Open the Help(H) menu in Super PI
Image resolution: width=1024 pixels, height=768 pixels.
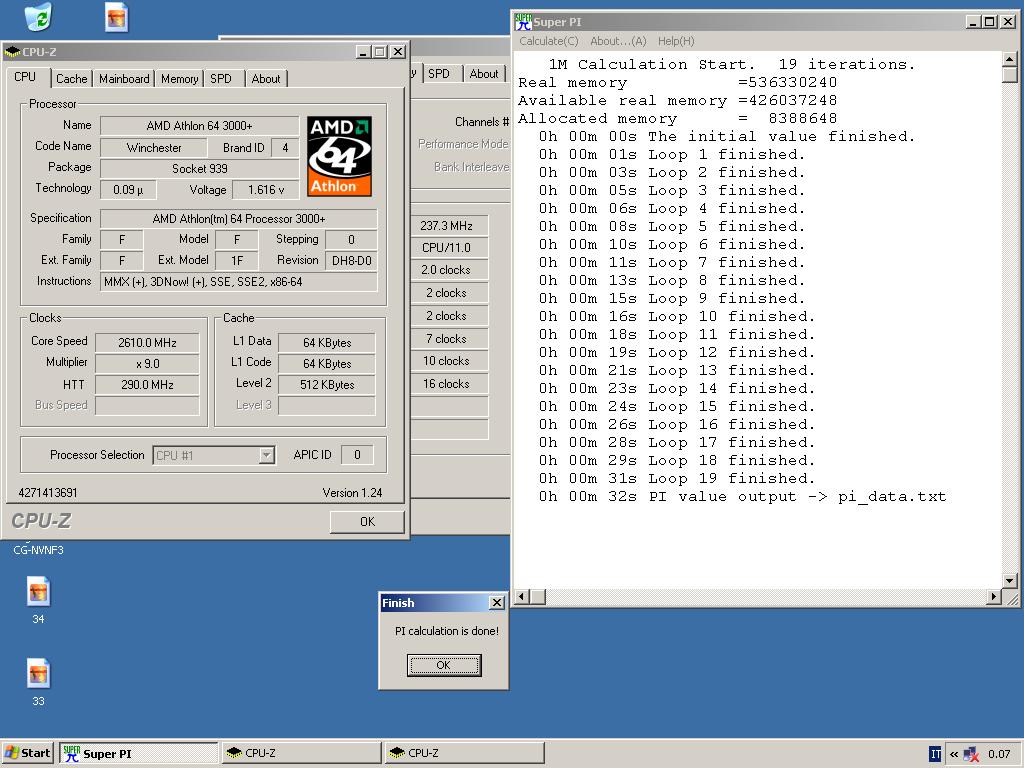676,41
